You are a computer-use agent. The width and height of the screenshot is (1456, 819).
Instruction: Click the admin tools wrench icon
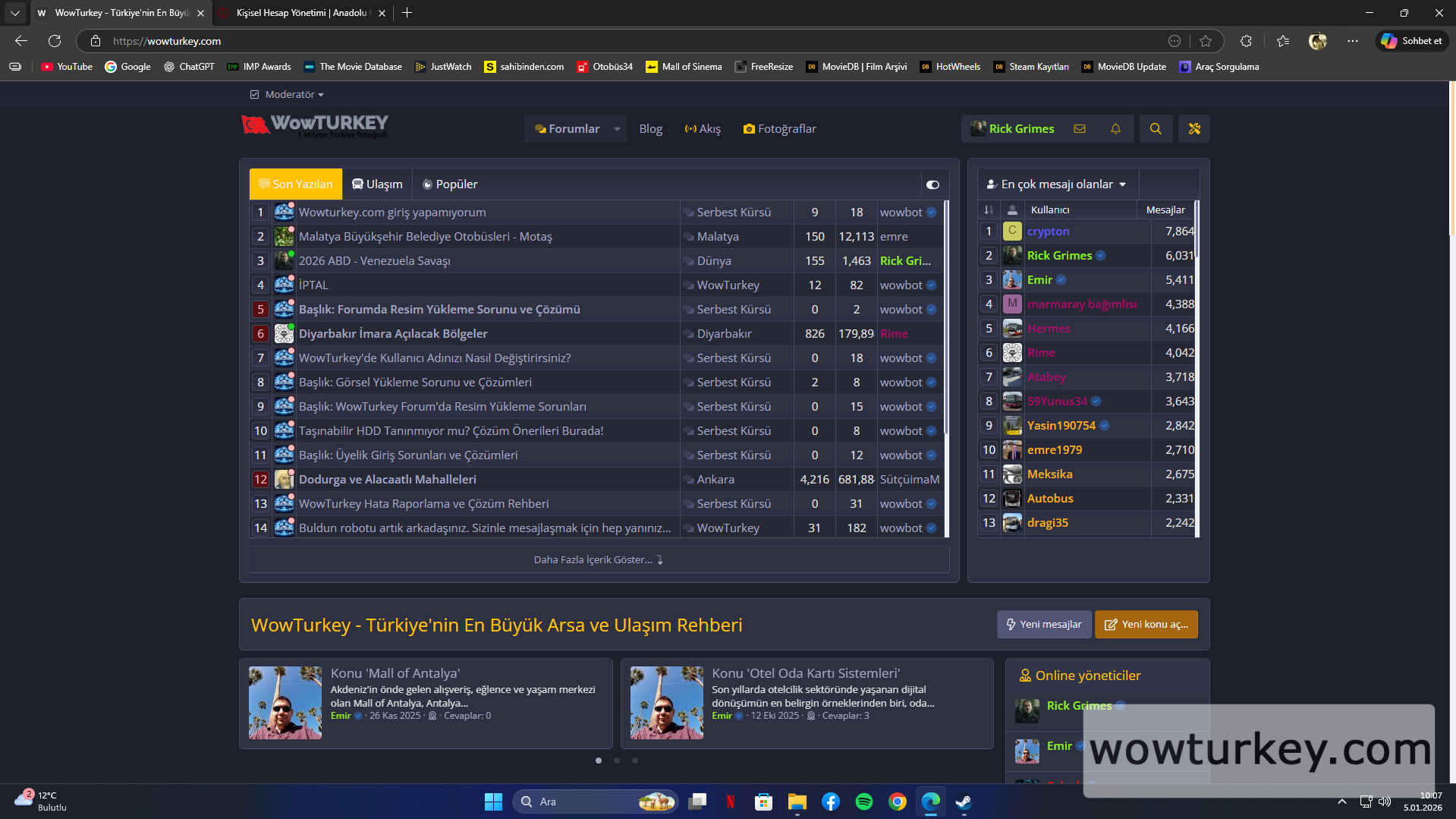pos(1193,129)
